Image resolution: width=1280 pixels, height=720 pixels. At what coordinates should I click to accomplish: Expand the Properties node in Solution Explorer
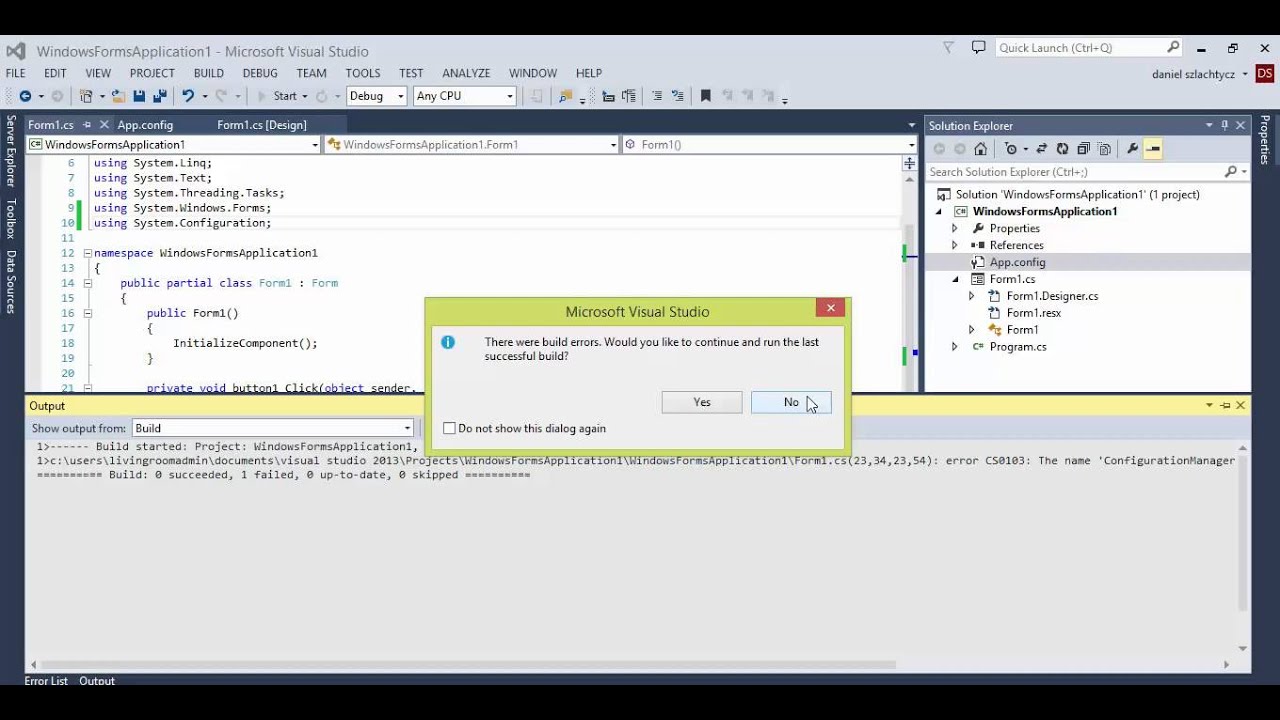click(x=954, y=228)
